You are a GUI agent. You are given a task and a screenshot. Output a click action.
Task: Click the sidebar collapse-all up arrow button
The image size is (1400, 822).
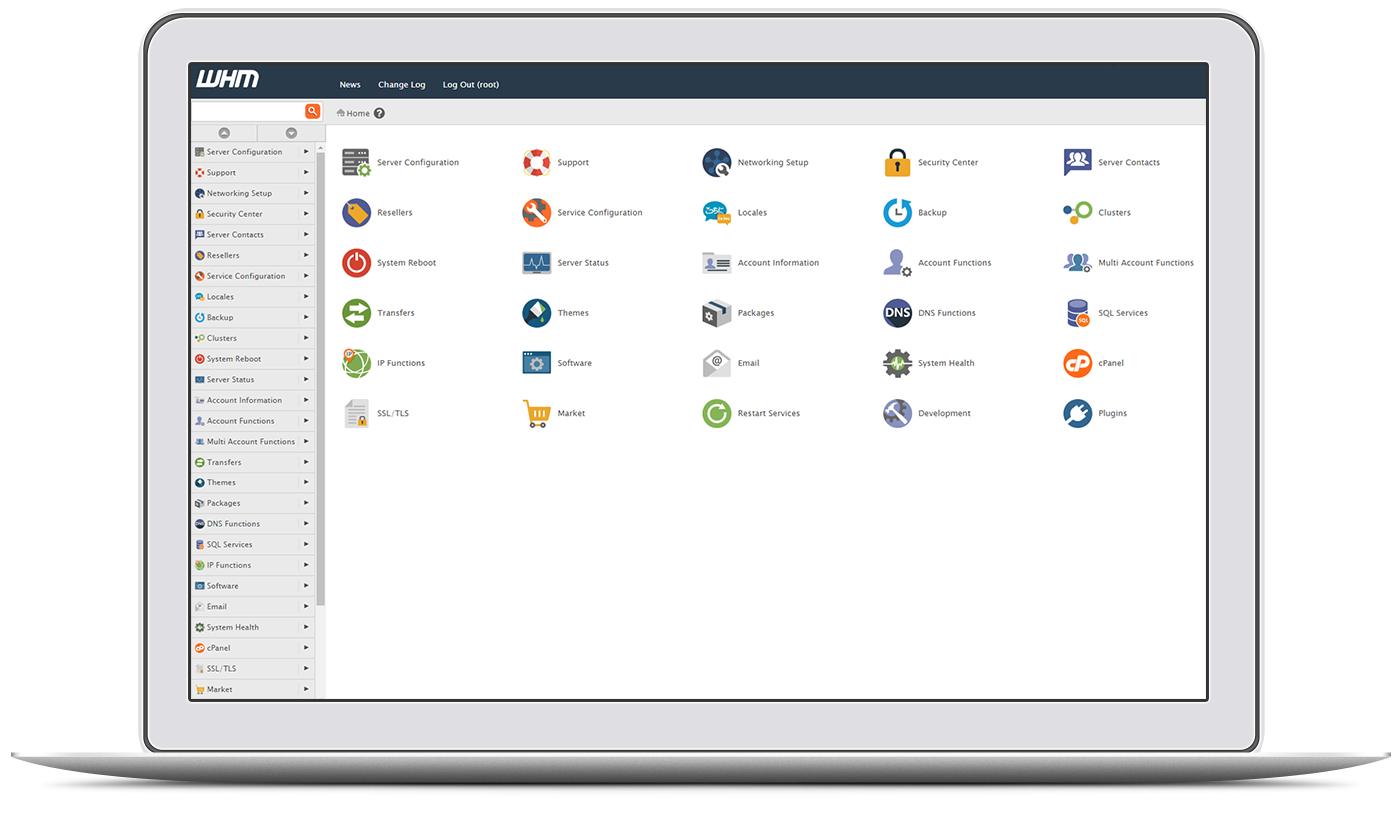click(224, 133)
